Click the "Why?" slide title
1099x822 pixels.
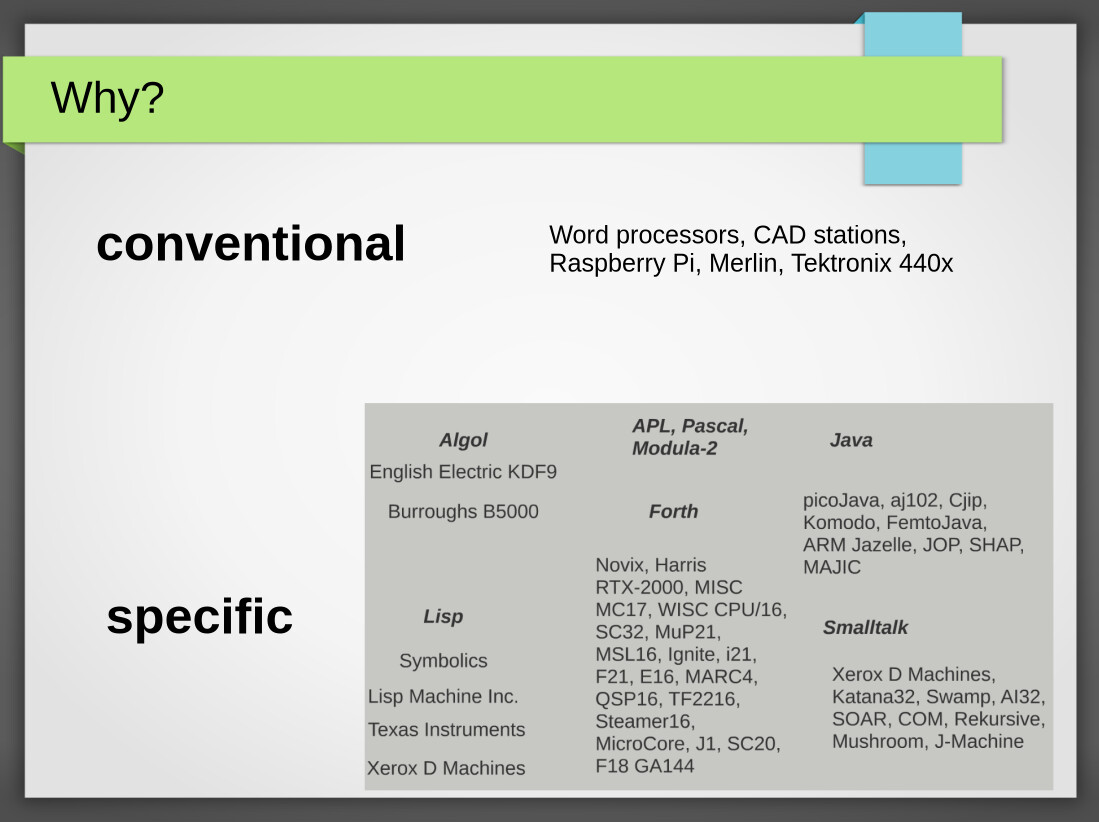(x=107, y=97)
